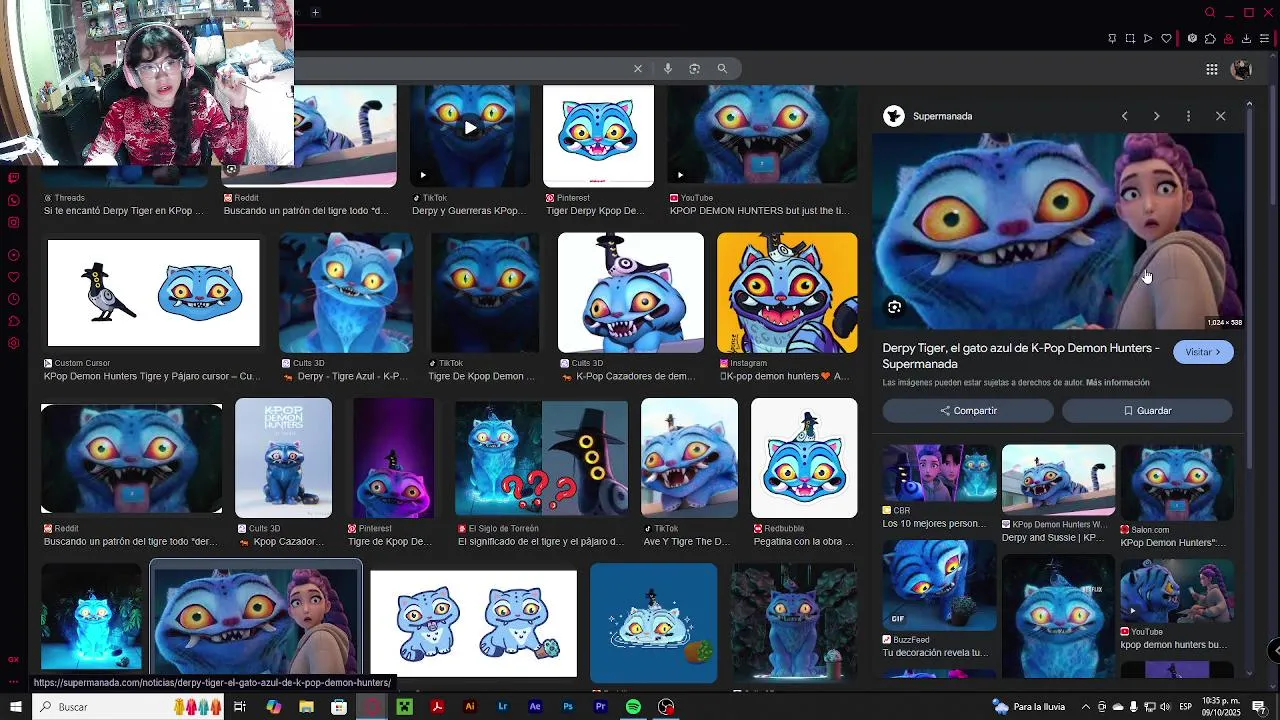Open the browser extensions puzzle icon
Image resolution: width=1280 pixels, height=720 pixels.
1210,39
